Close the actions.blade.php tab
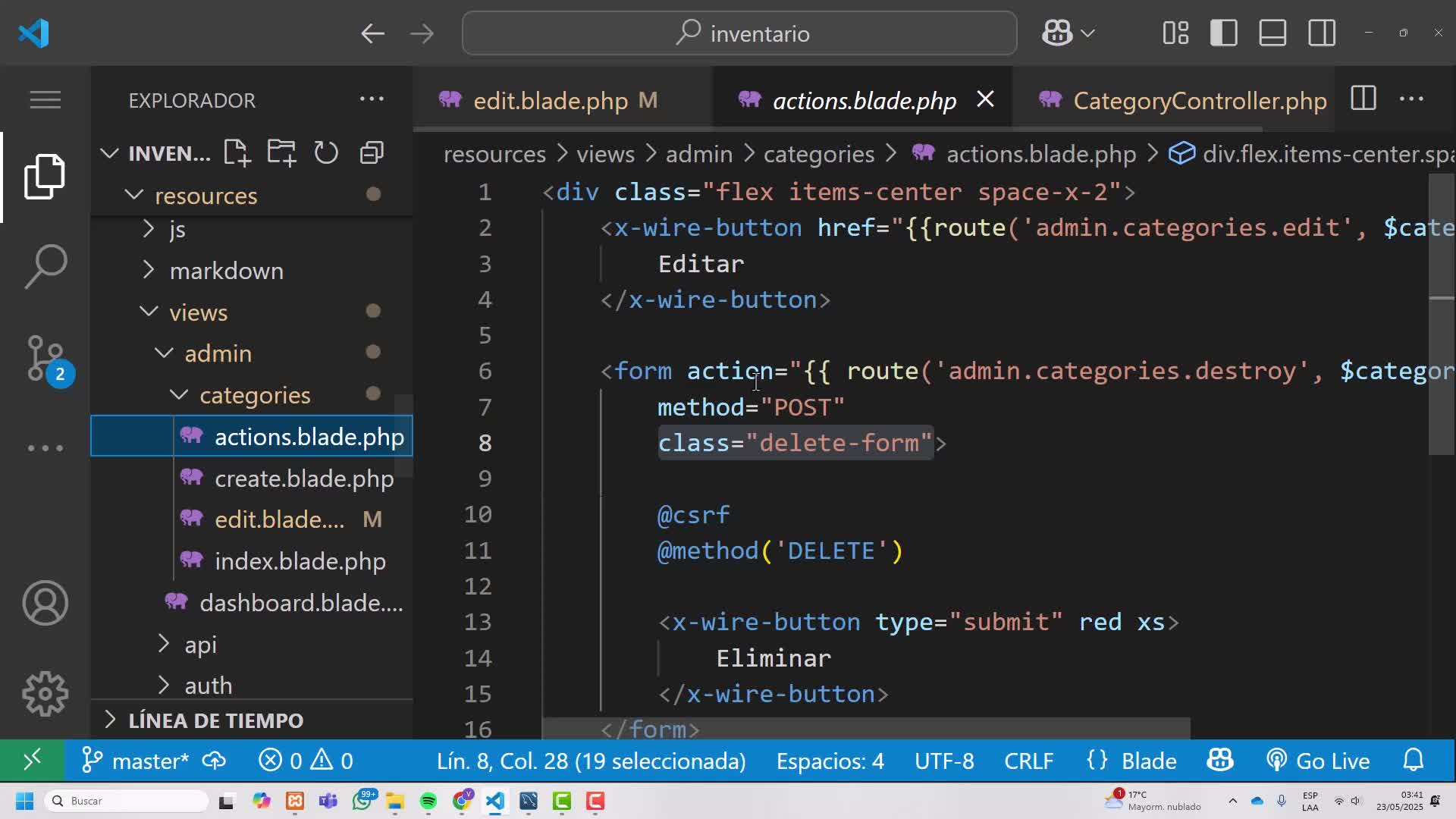This screenshot has height=819, width=1456. coord(985,99)
